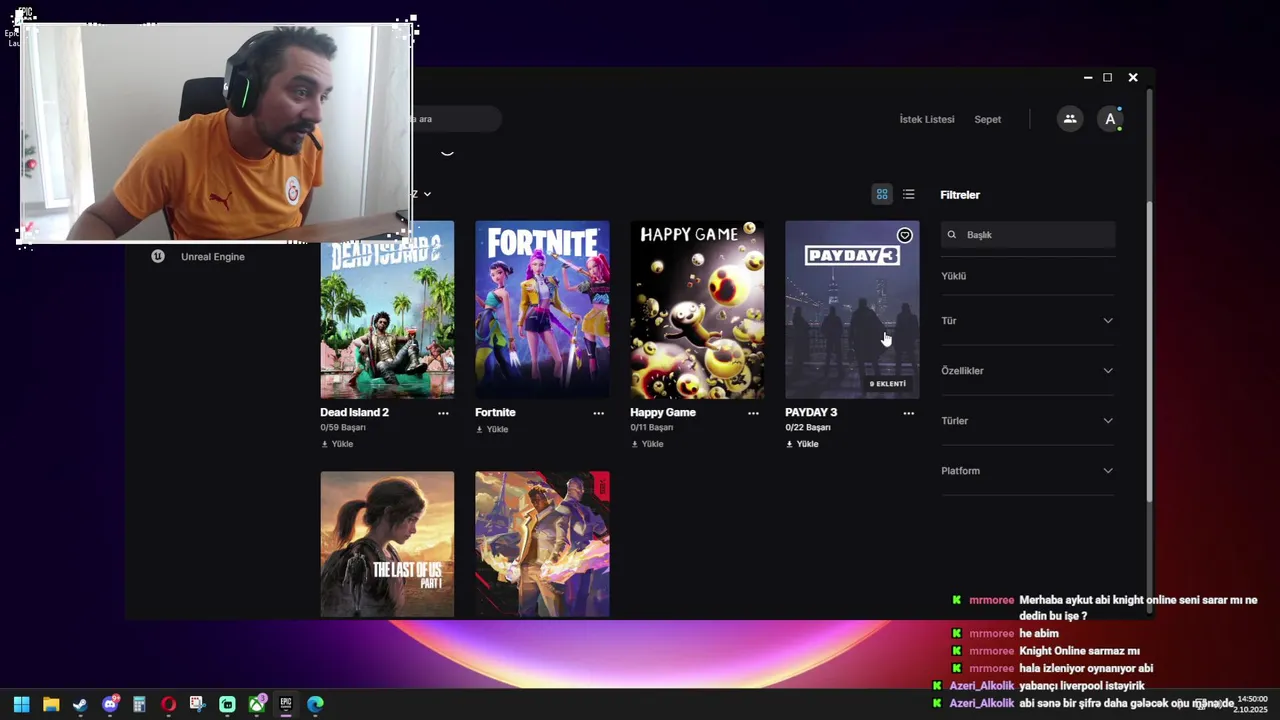The width and height of the screenshot is (1280, 720).
Task: Open the three-dot menu for Fortnite
Action: [598, 413]
